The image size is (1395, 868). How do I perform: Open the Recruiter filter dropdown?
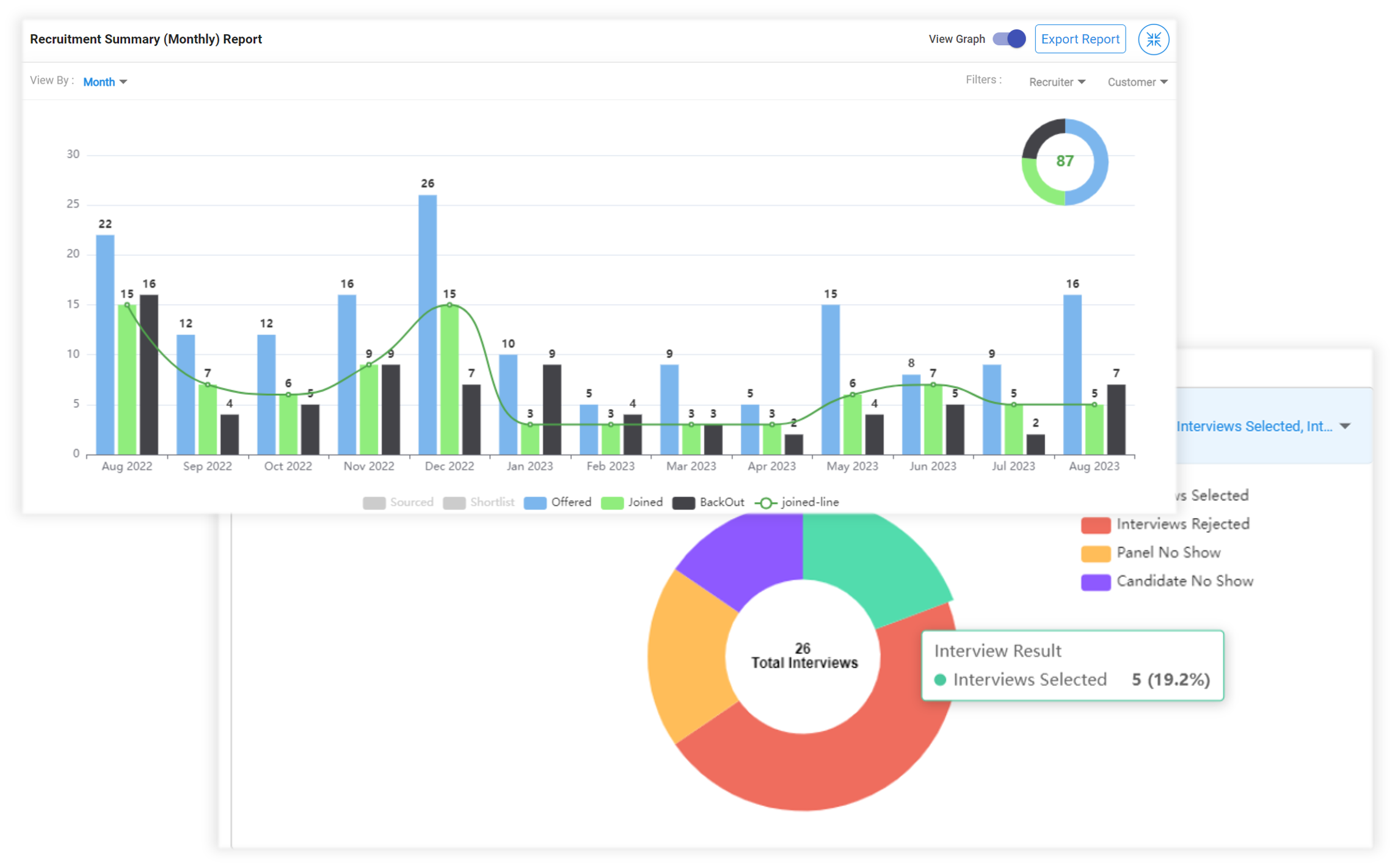tap(1057, 81)
